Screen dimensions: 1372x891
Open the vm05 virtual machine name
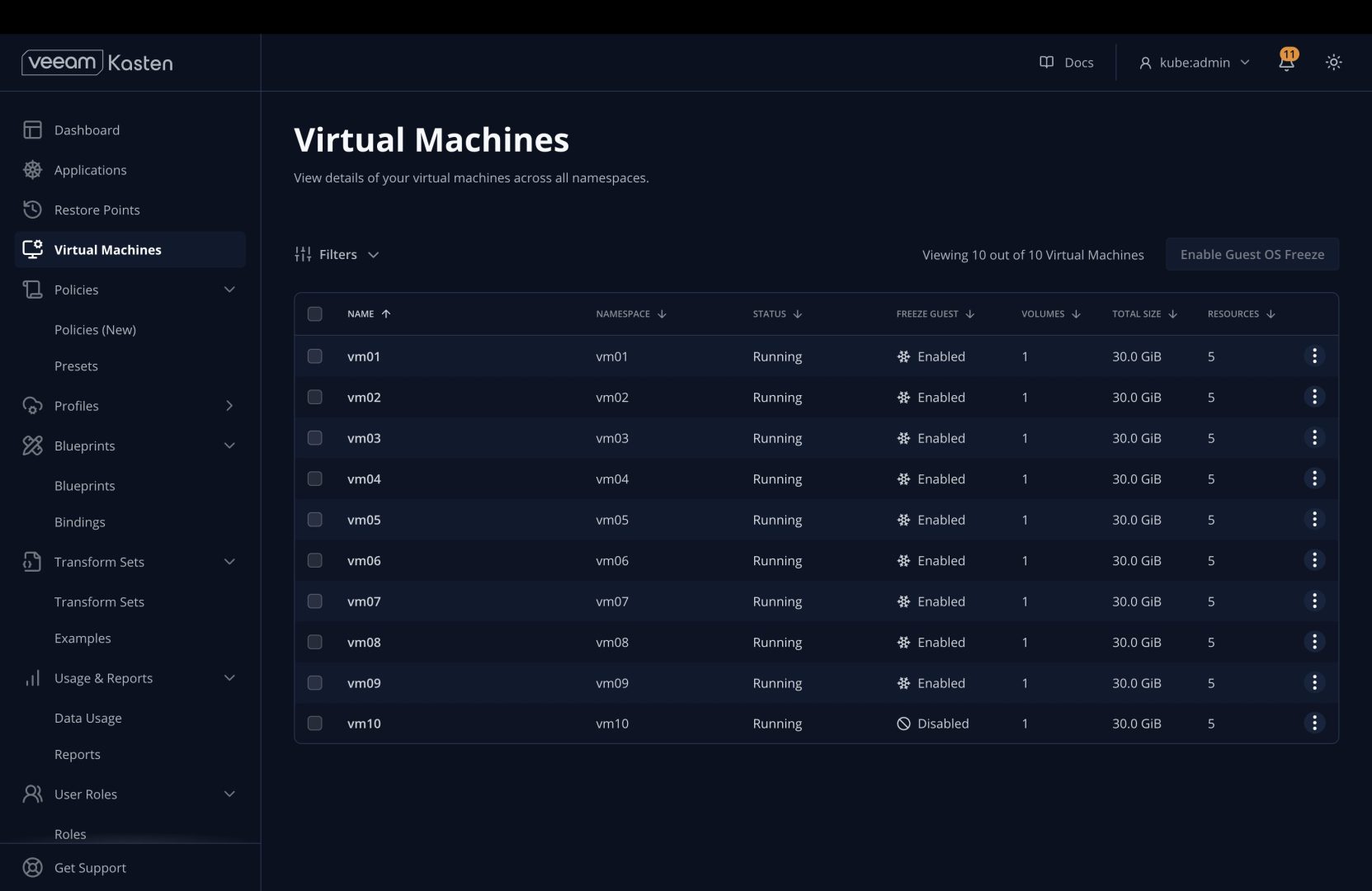coord(364,520)
